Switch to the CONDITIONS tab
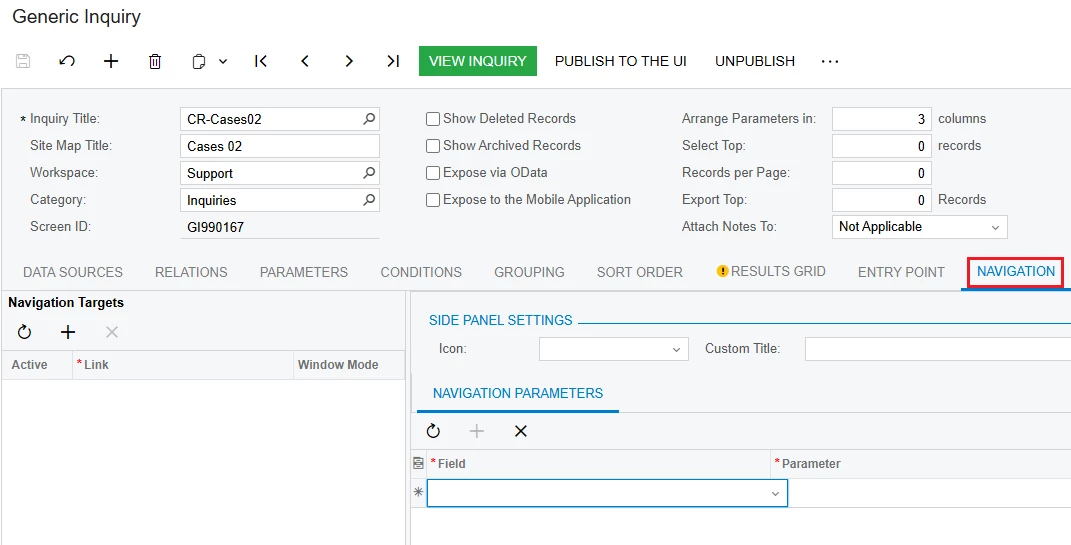Image resolution: width=1071 pixels, height=545 pixels. pyautogui.click(x=421, y=272)
